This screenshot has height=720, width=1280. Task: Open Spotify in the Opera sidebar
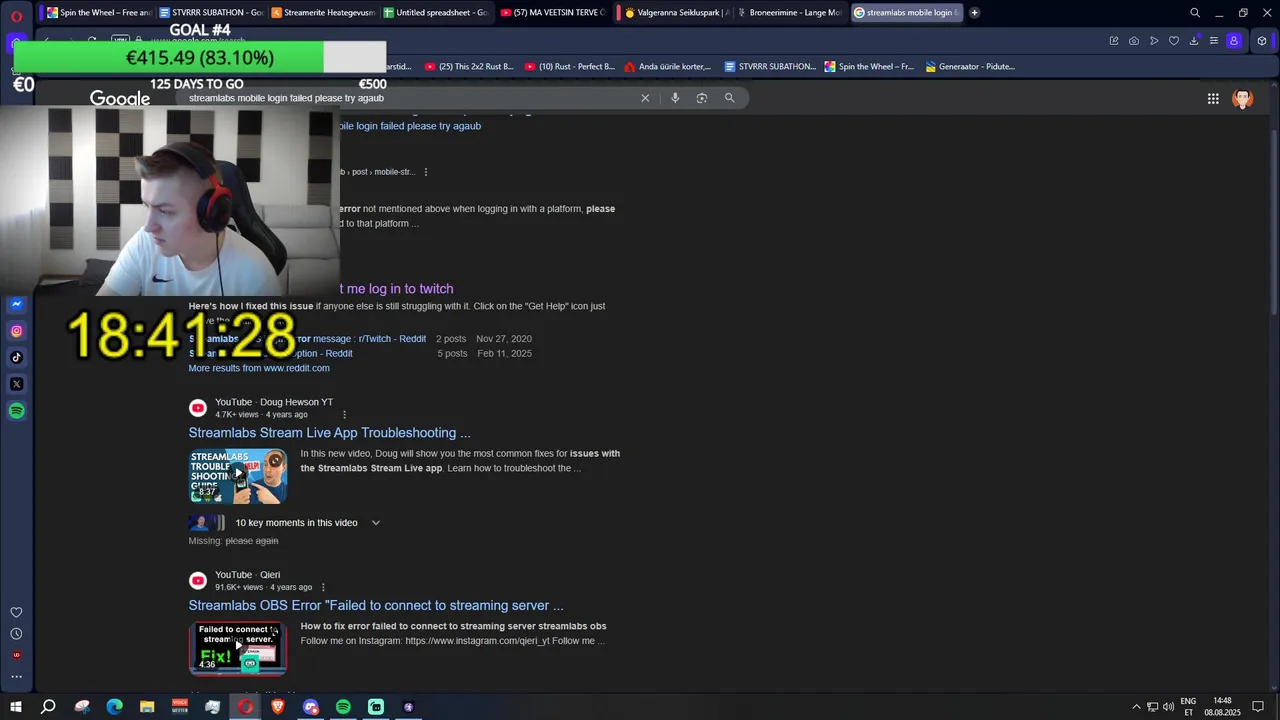click(x=16, y=411)
